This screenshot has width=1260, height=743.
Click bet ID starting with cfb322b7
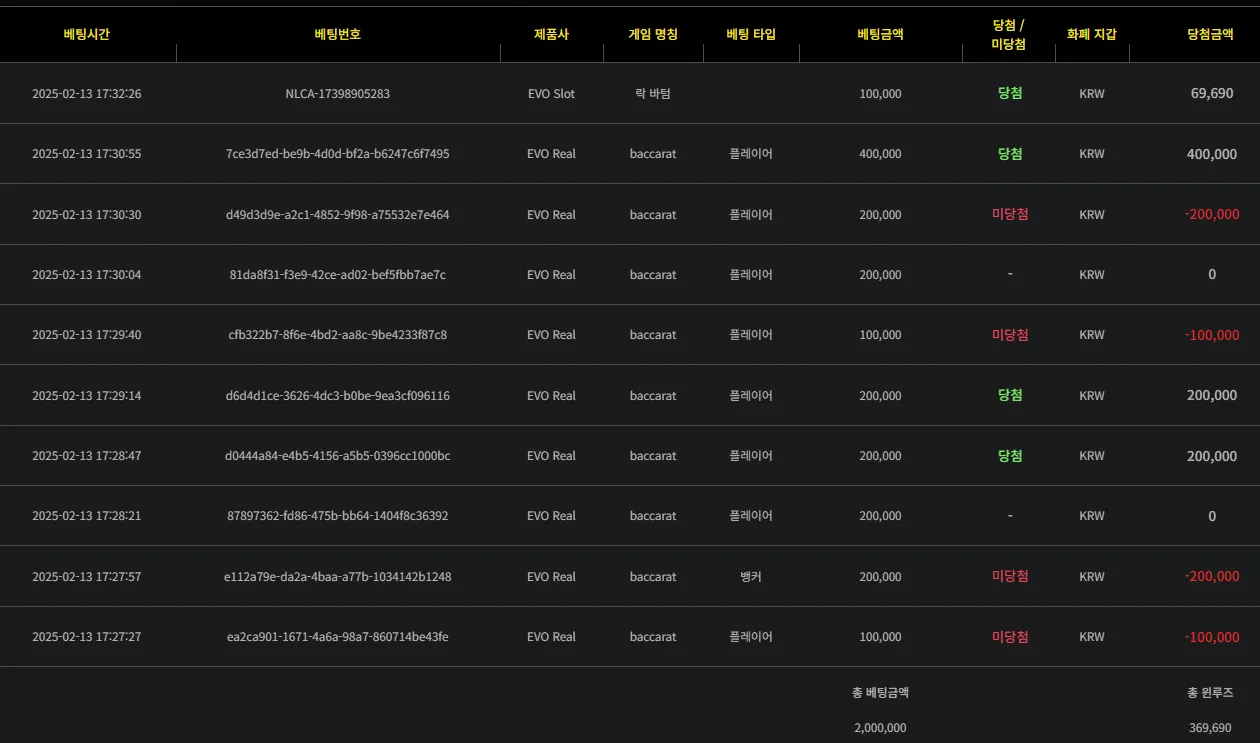click(338, 335)
